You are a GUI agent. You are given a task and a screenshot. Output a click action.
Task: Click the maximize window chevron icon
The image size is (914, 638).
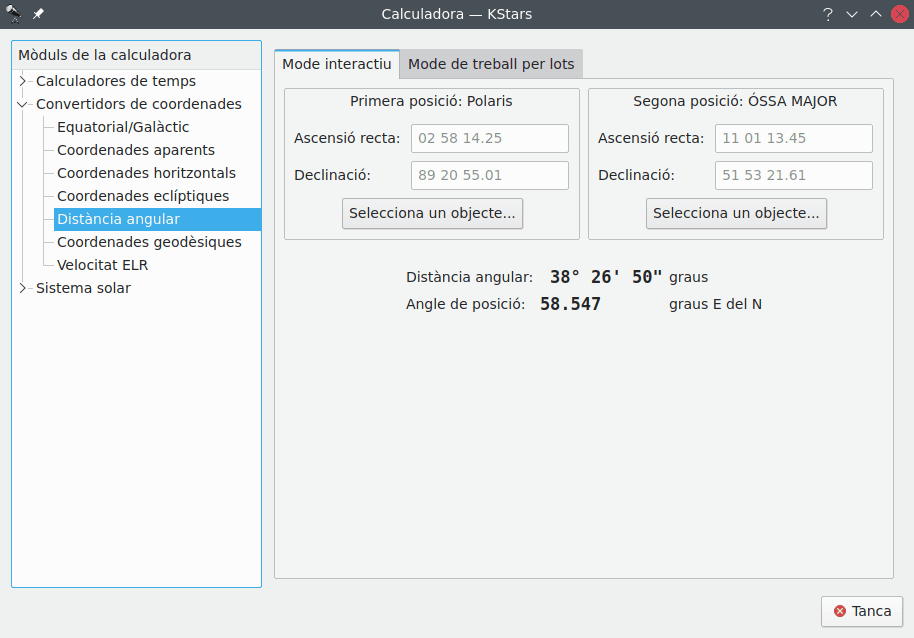click(x=876, y=14)
